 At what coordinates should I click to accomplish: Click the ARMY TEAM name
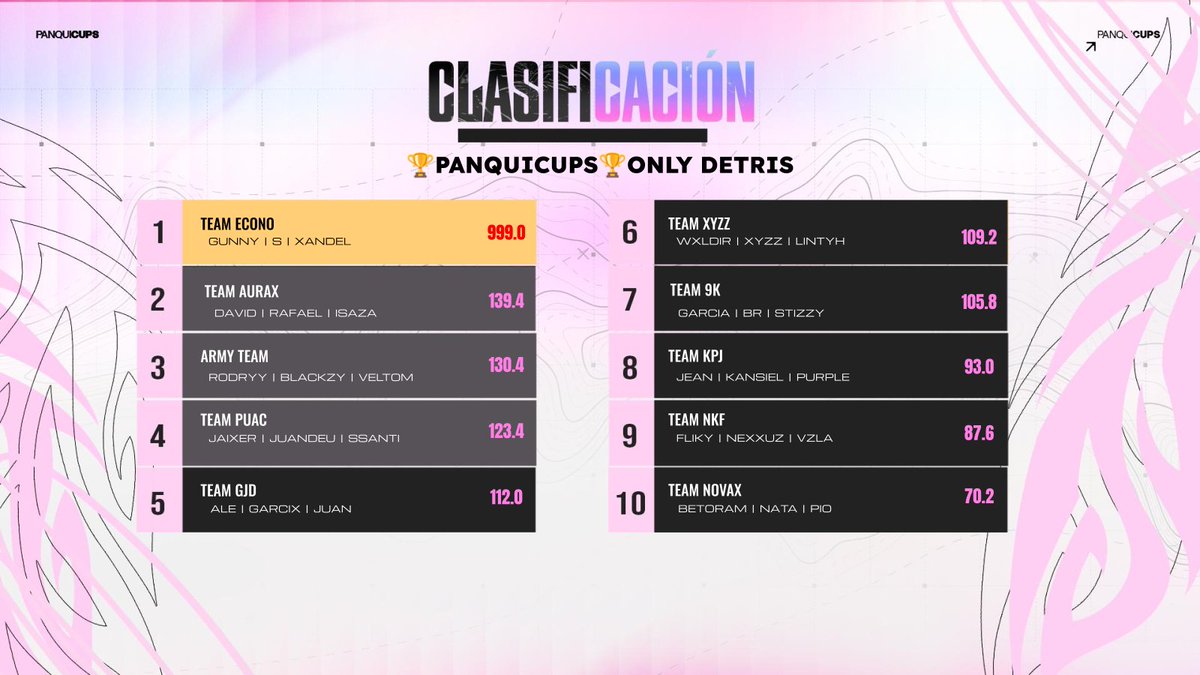(x=234, y=357)
